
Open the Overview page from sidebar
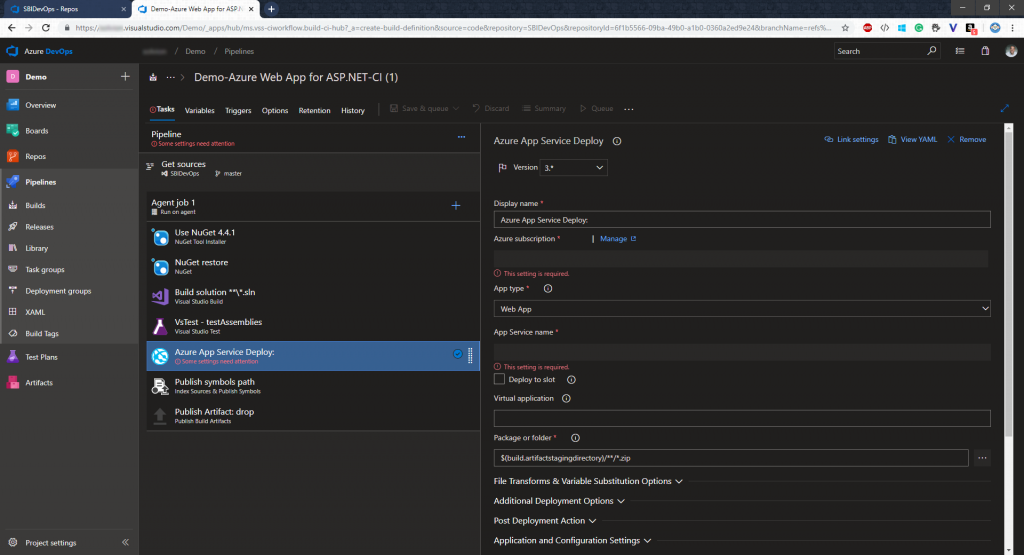point(40,105)
